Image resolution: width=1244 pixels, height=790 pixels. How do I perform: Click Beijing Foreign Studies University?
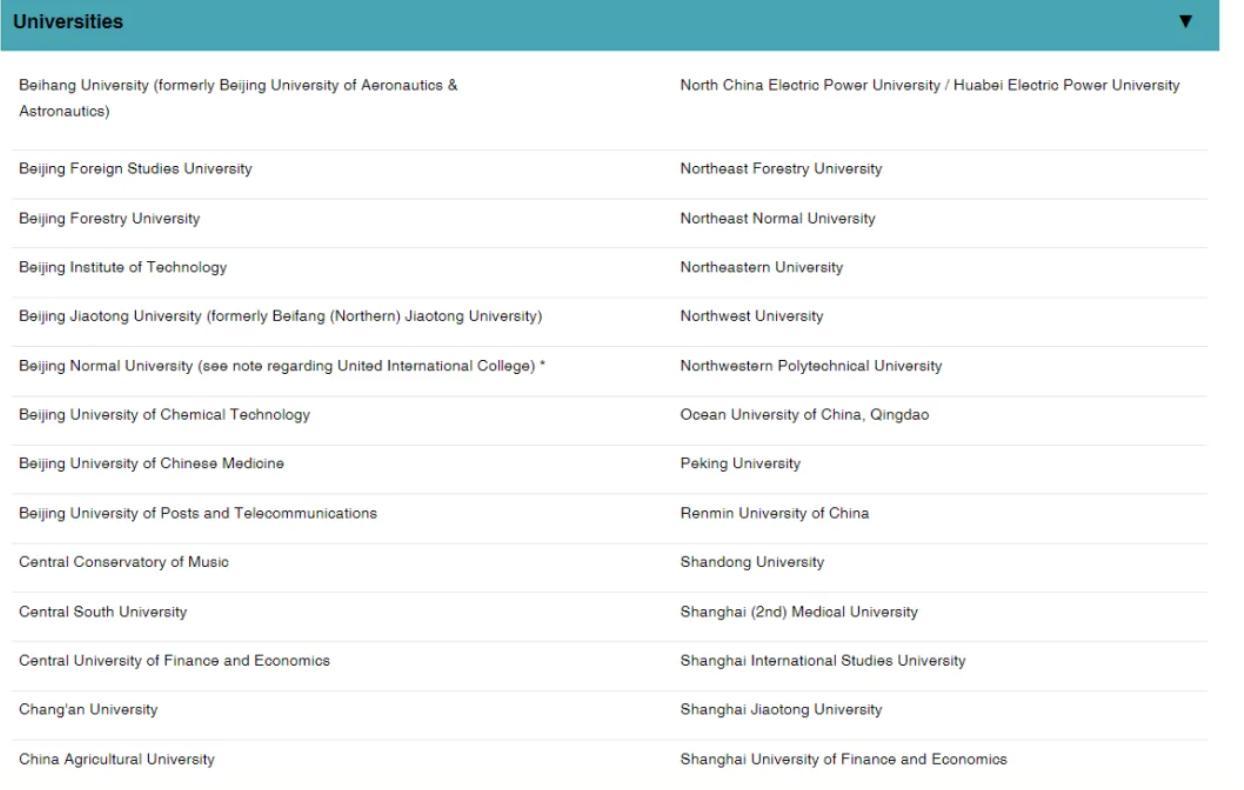(135, 169)
